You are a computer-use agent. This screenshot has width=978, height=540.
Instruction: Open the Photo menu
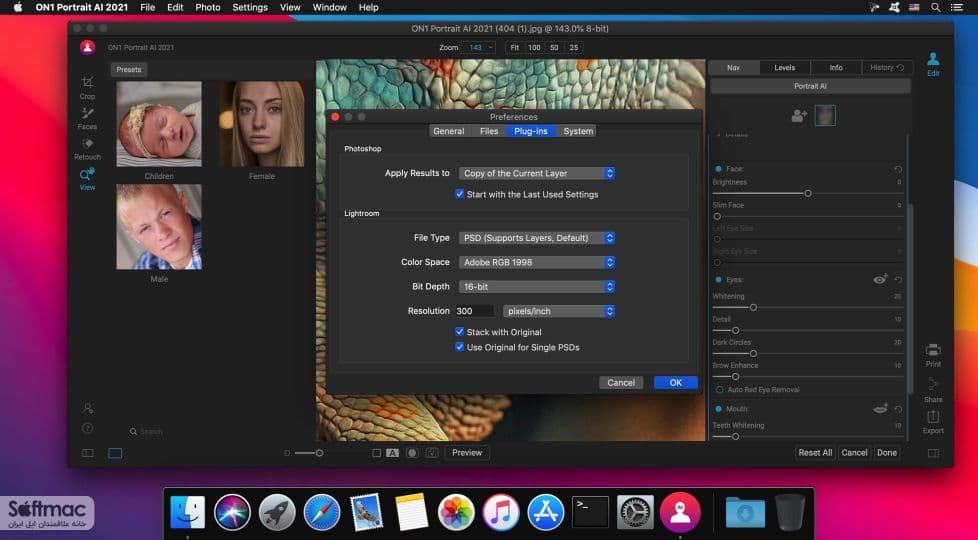click(208, 7)
